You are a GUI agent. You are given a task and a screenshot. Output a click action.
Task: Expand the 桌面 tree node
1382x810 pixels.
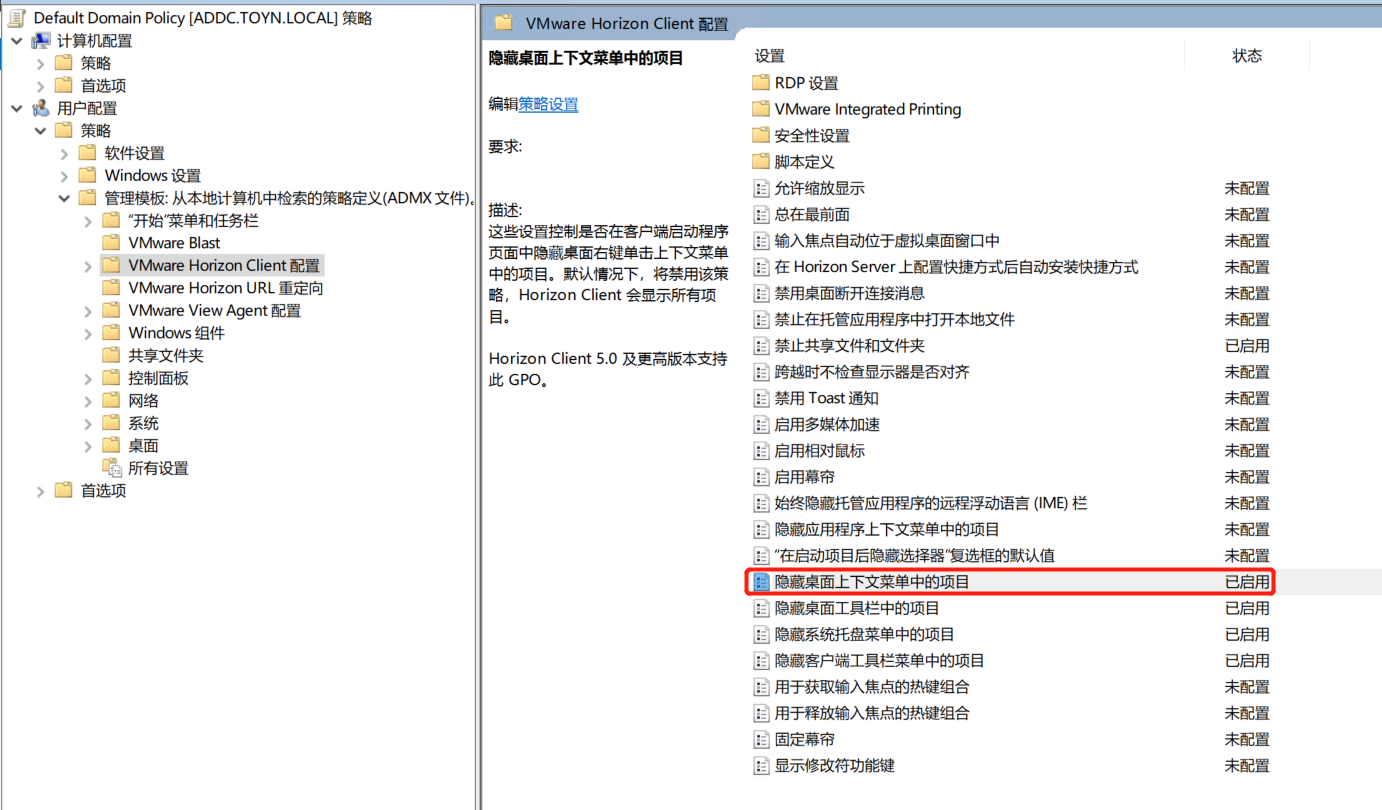tap(89, 446)
